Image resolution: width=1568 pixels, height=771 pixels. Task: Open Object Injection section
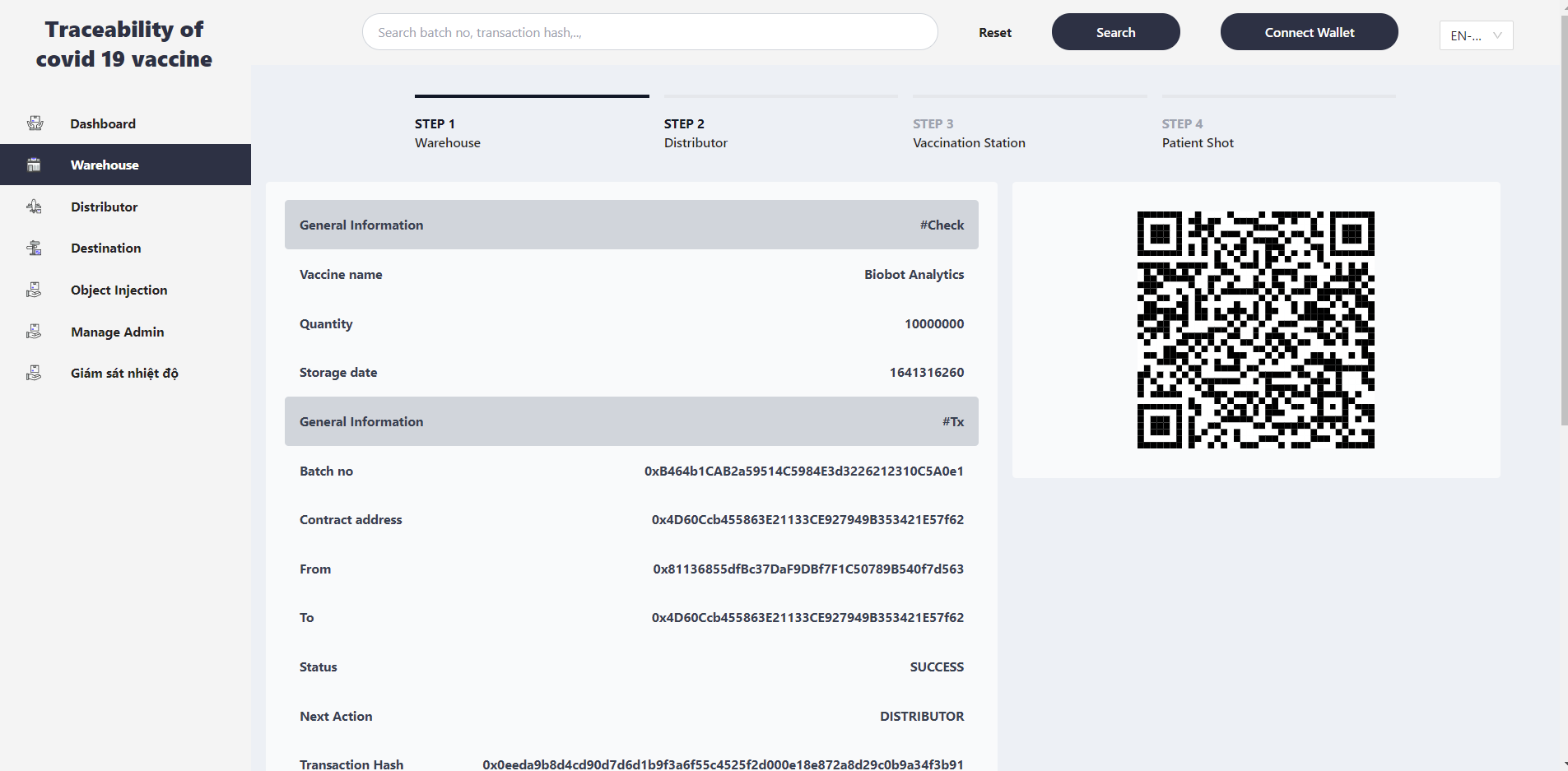[125, 290]
